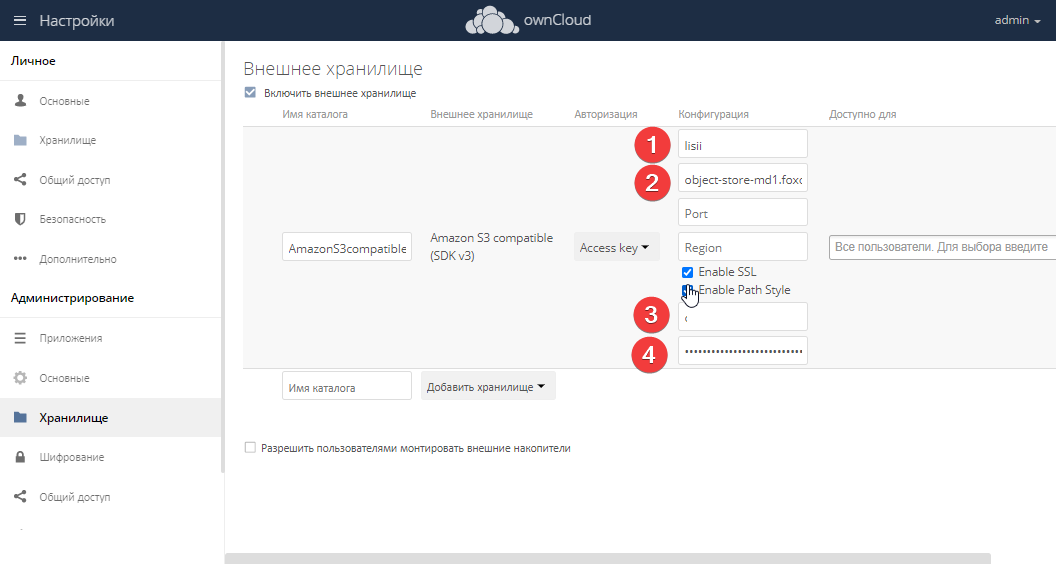Toggle the Enable Path Style checkbox
The image size is (1056, 564).
[x=687, y=290]
